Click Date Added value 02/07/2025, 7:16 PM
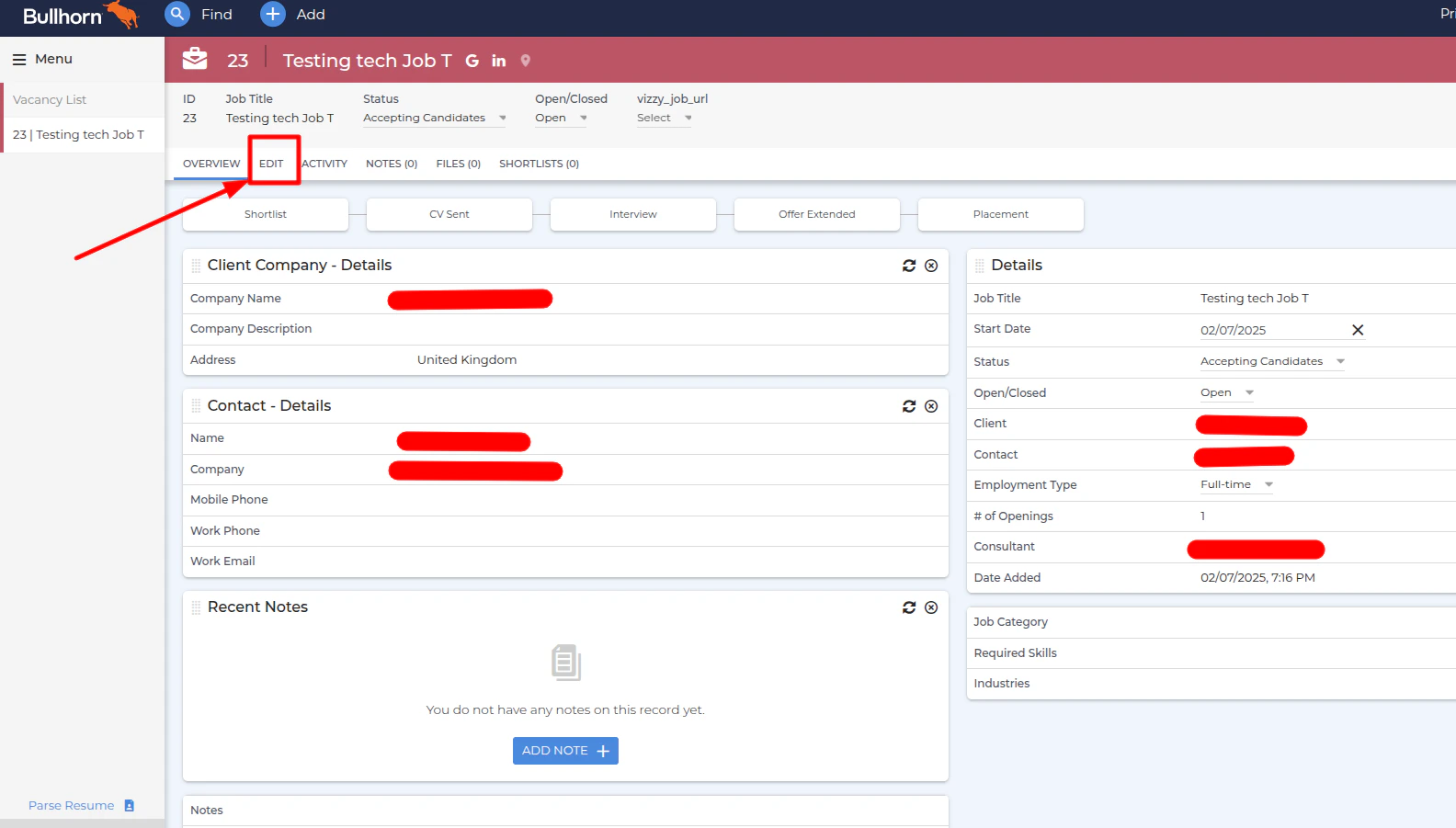The image size is (1456, 828). (1257, 578)
